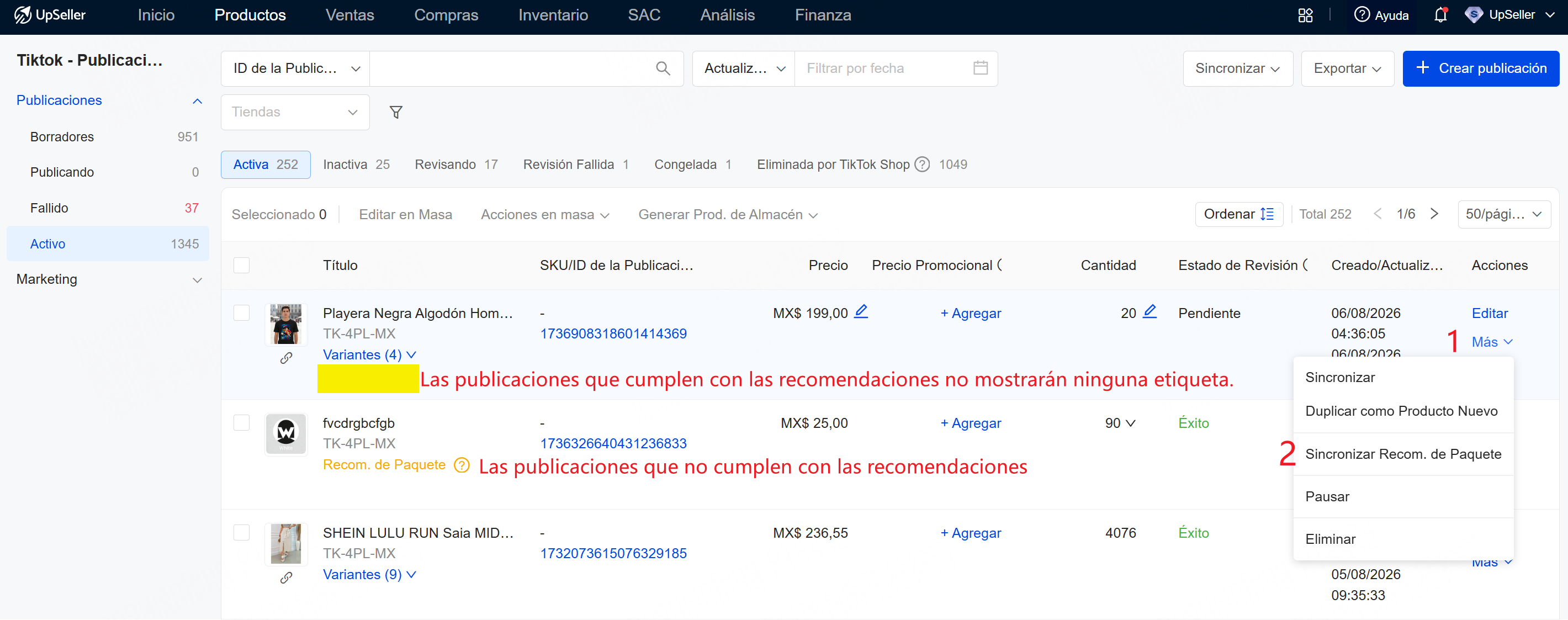Open the notifications bell icon
The image size is (1568, 620).
click(x=1440, y=15)
